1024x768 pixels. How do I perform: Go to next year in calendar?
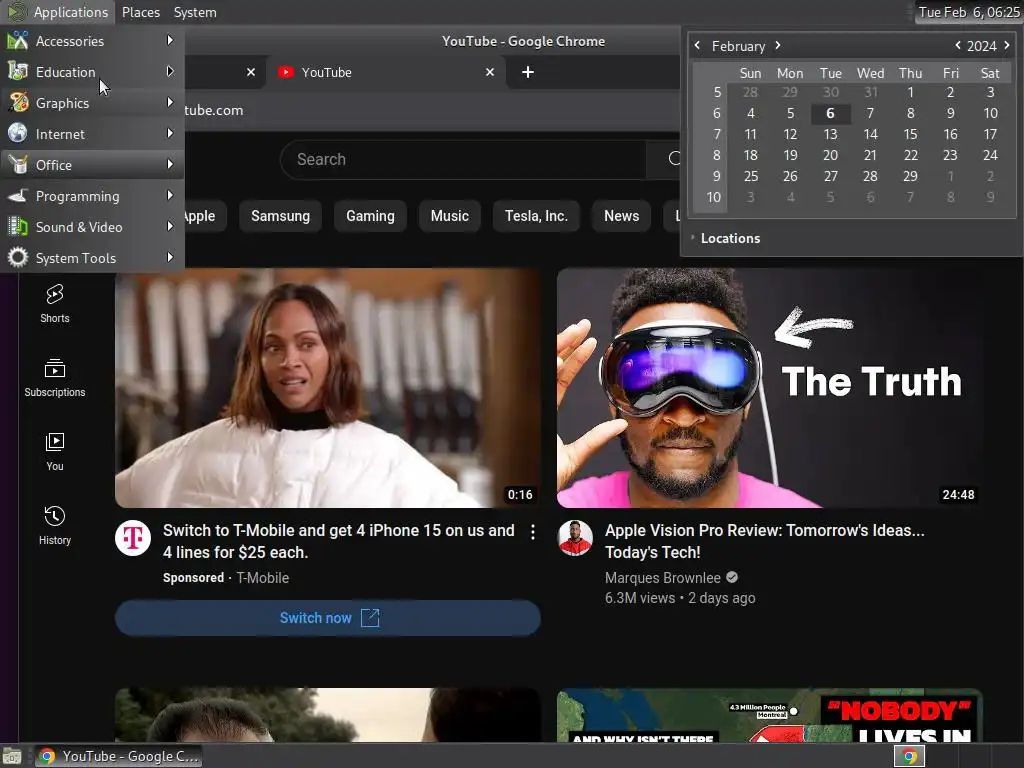1006,46
